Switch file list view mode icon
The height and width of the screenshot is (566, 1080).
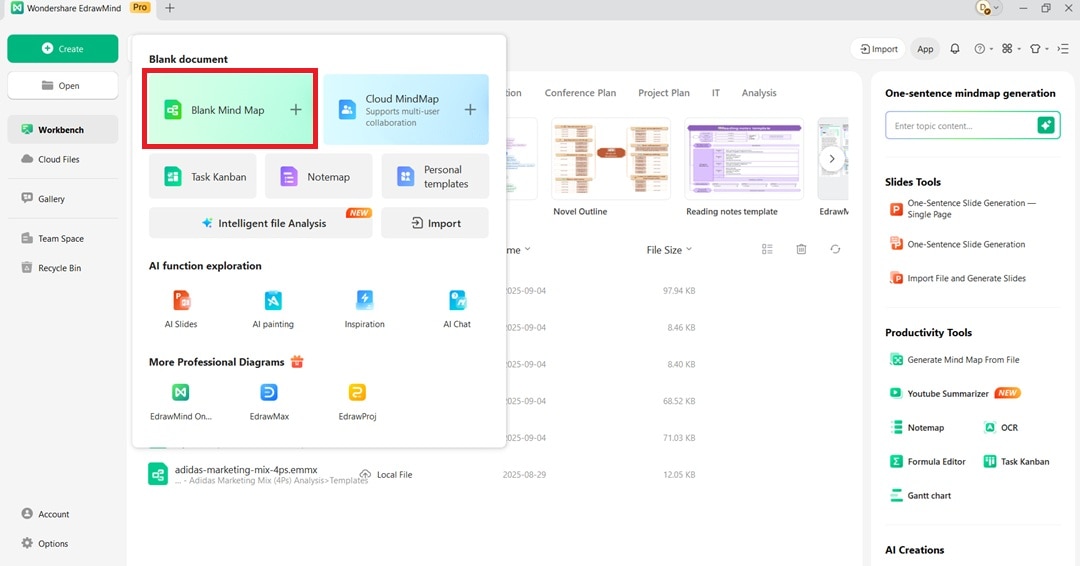click(767, 249)
